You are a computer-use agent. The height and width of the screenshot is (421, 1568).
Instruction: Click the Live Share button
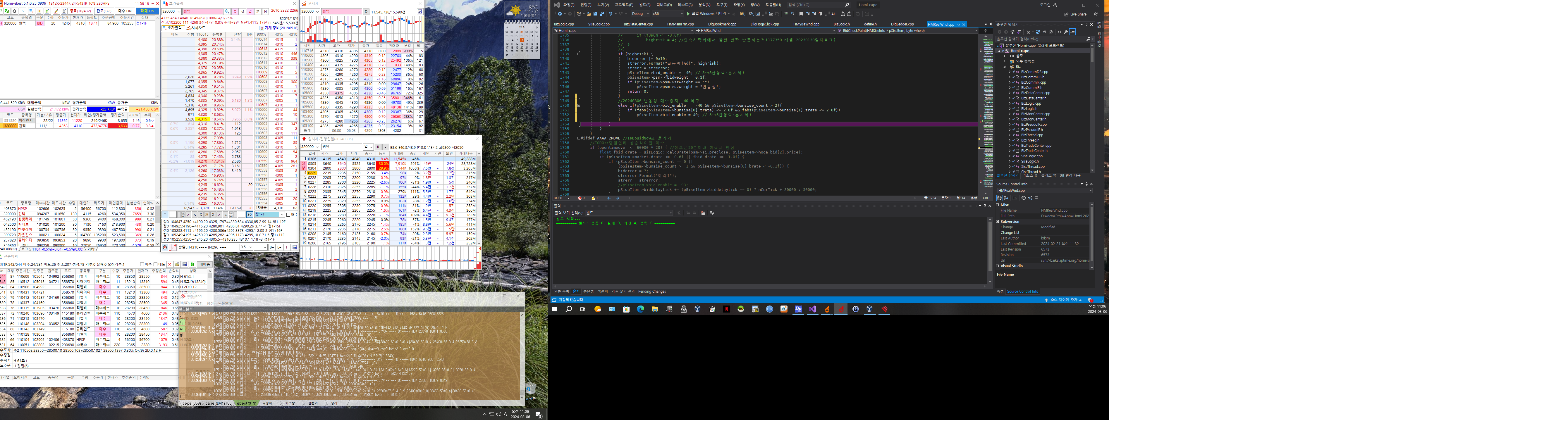click(x=1076, y=14)
